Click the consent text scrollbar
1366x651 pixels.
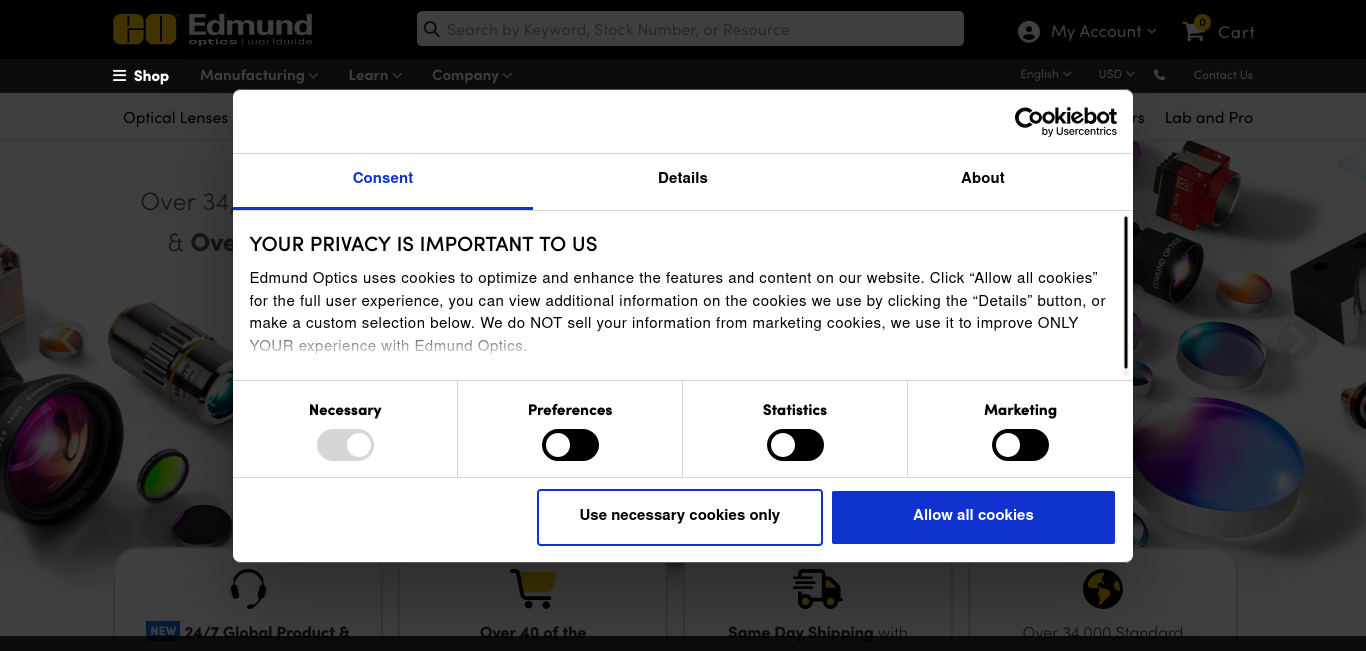click(x=1126, y=292)
